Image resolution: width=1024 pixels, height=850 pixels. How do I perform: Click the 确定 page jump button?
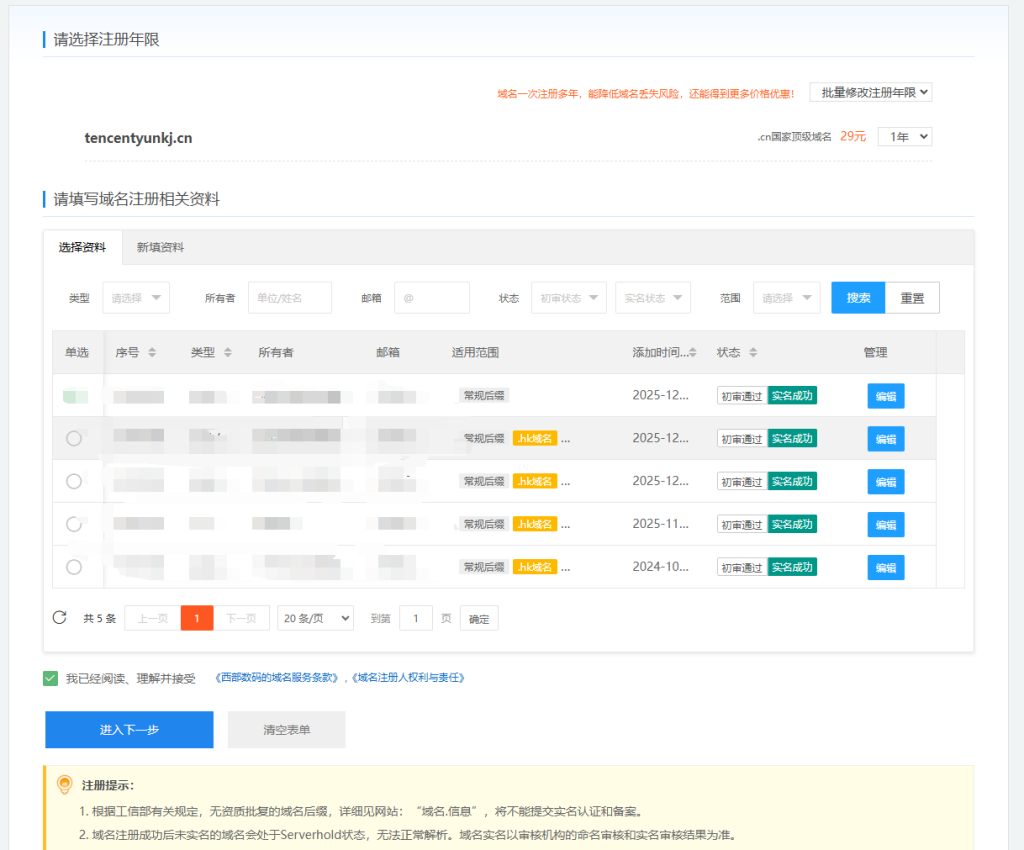click(x=479, y=618)
